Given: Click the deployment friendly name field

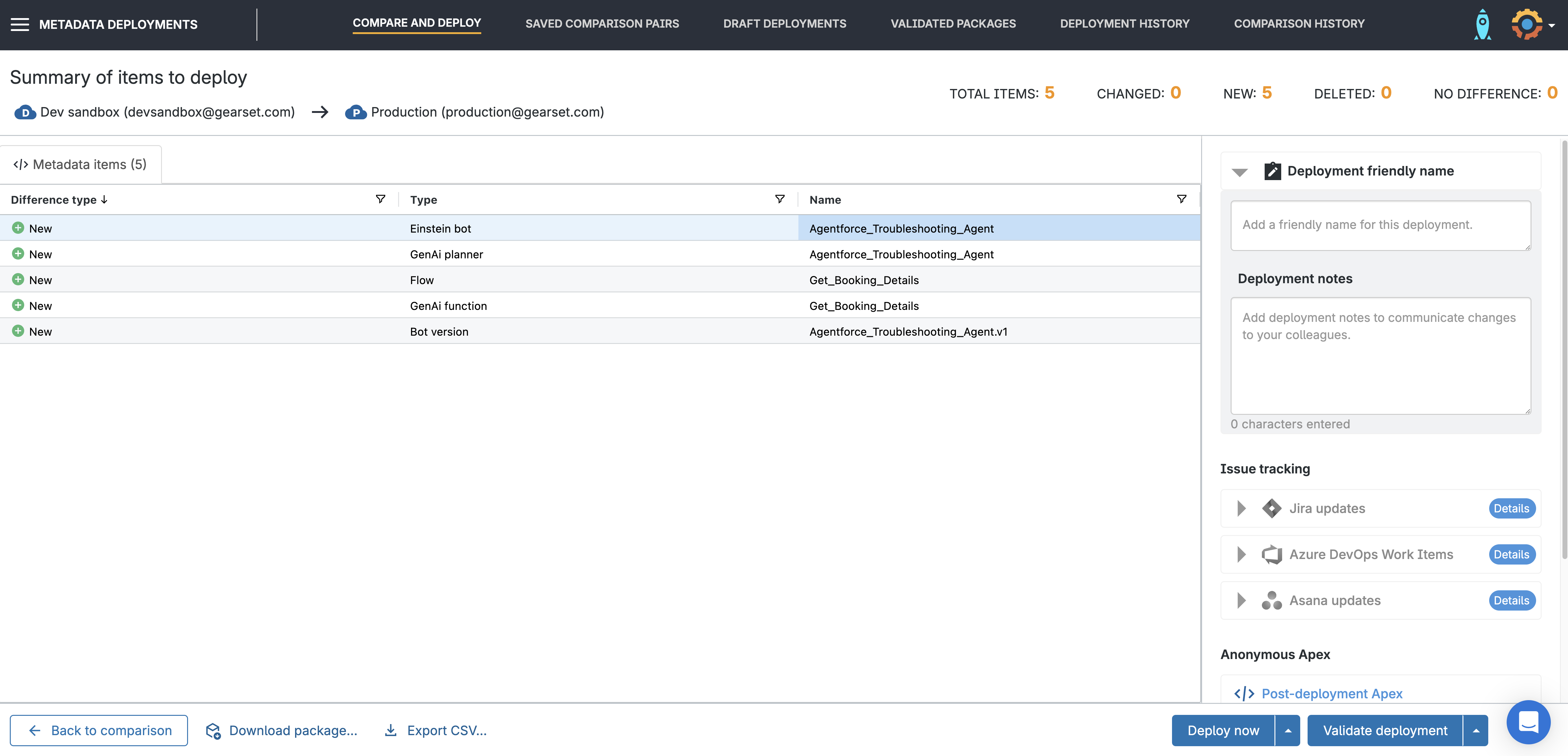Looking at the screenshot, I should point(1380,225).
